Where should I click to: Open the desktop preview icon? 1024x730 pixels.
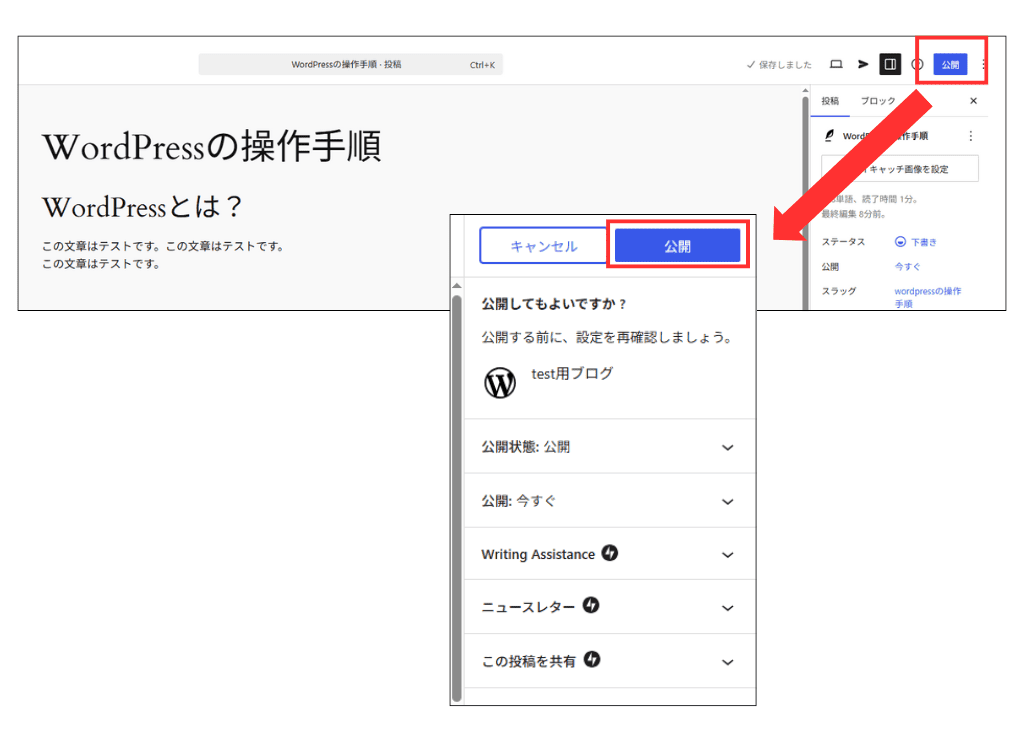(837, 63)
